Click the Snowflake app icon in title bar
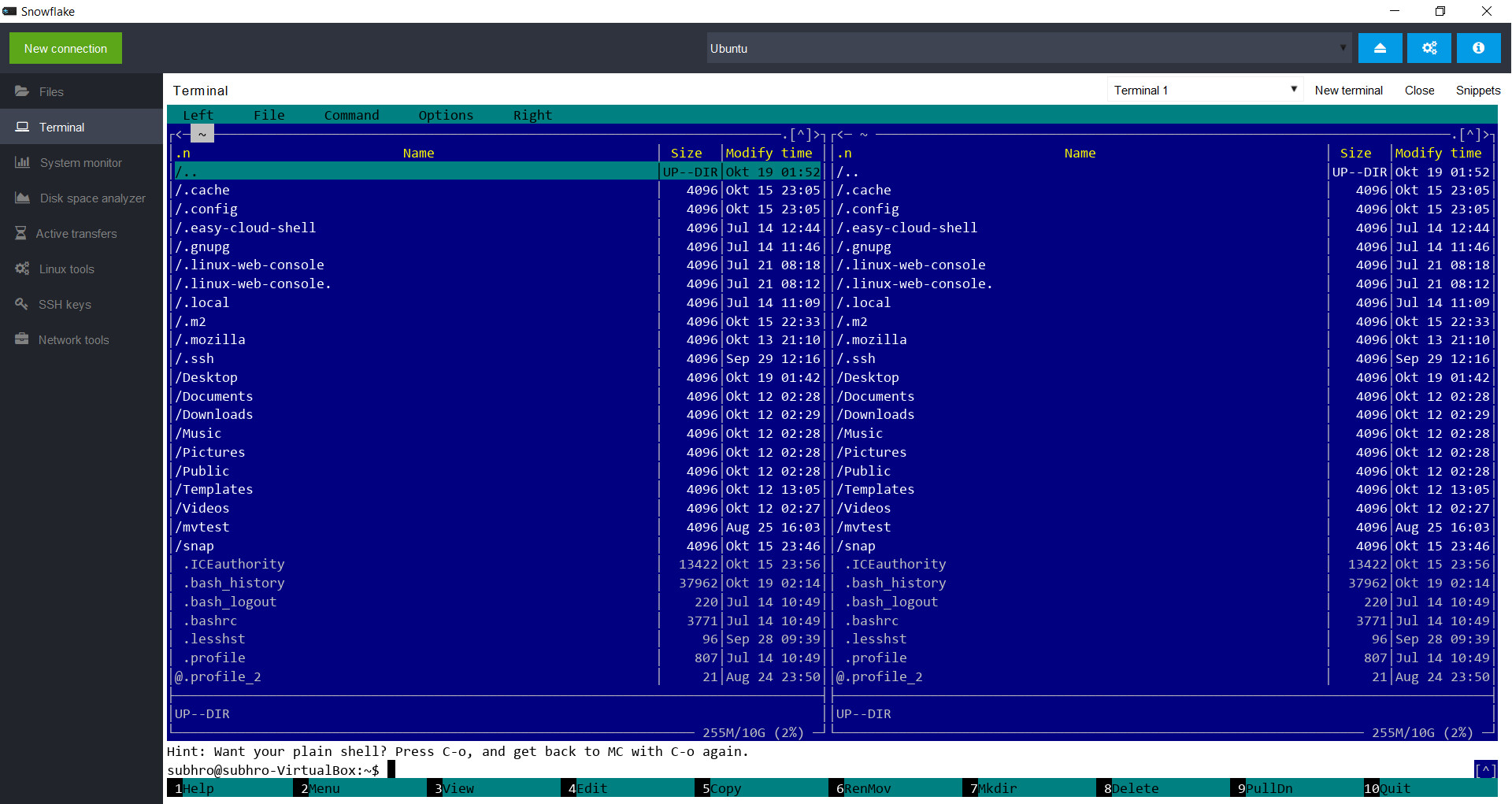This screenshot has height=804, width=1512. point(9,11)
